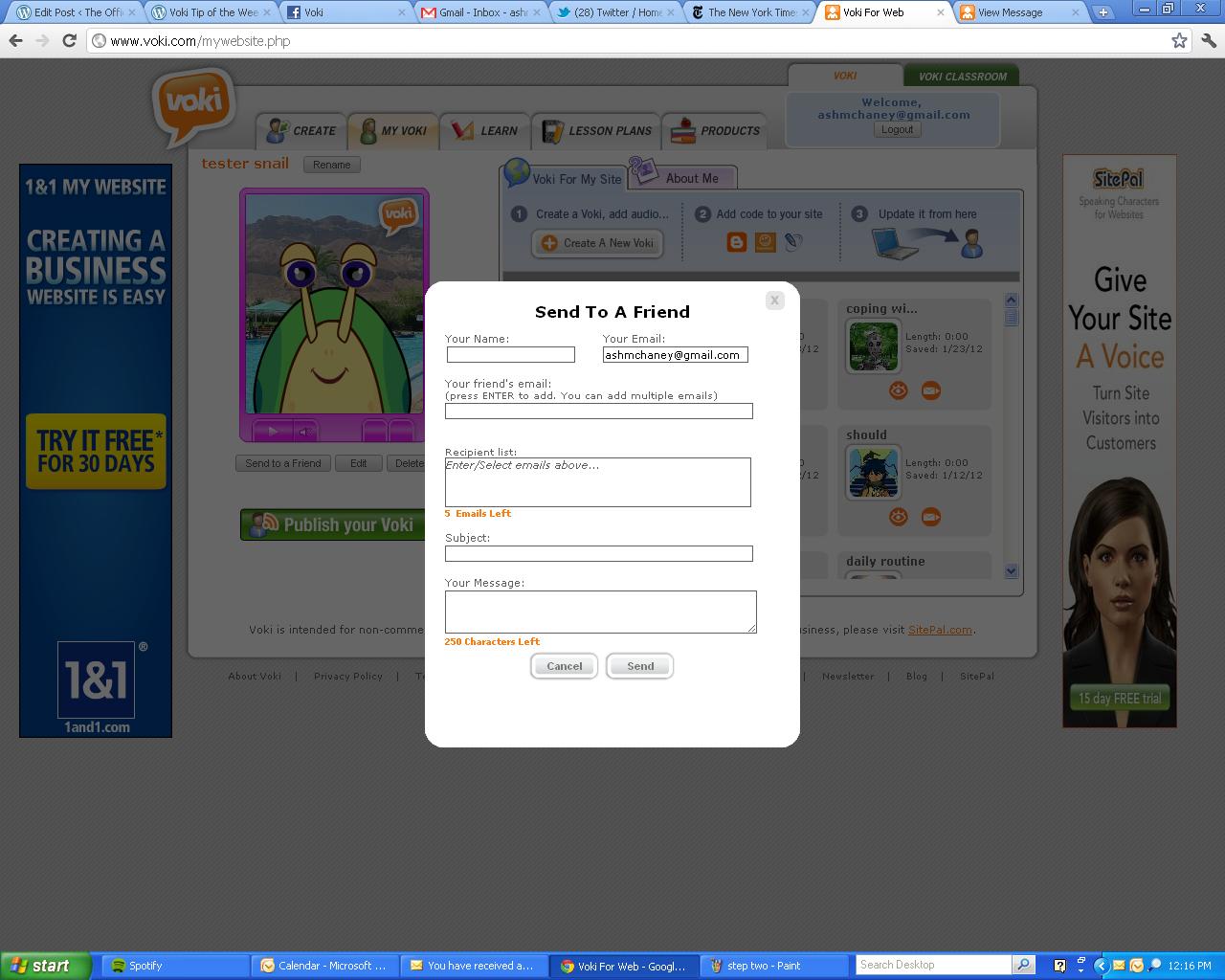Screen dimensions: 1225x980
Task: Open the Products menu item
Action: point(716,131)
